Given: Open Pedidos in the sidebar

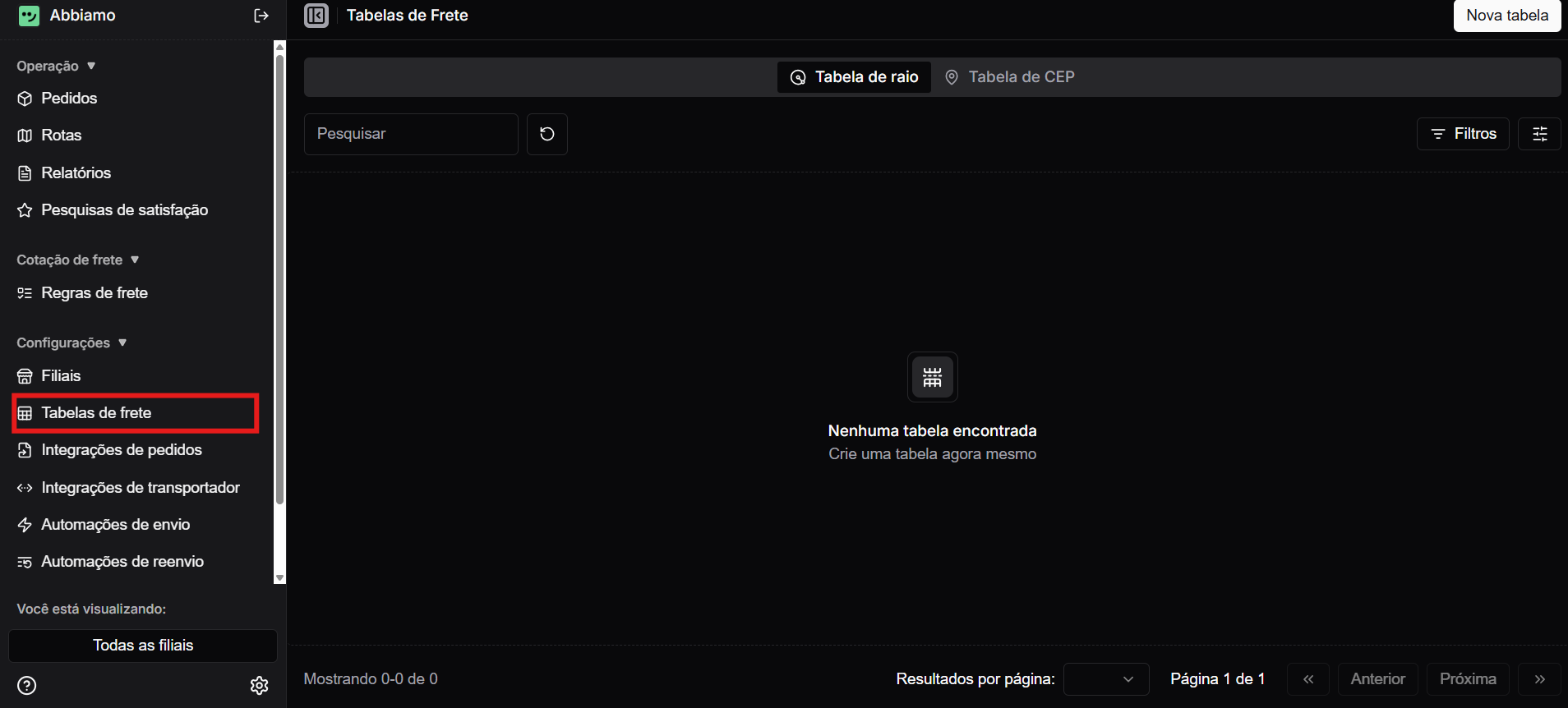Looking at the screenshot, I should pyautogui.click(x=69, y=99).
